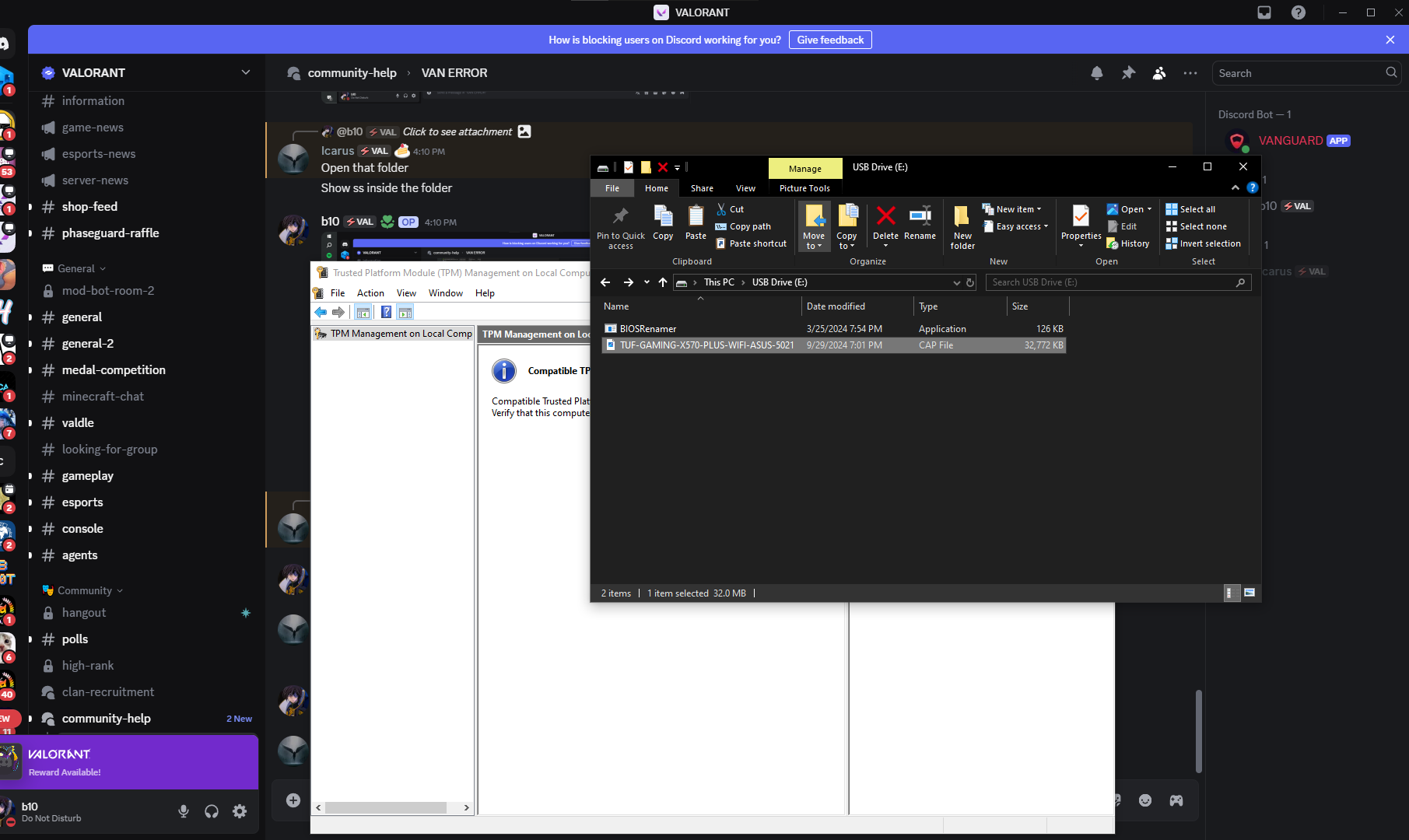Click the Give feedback button
1409x840 pixels.
830,40
